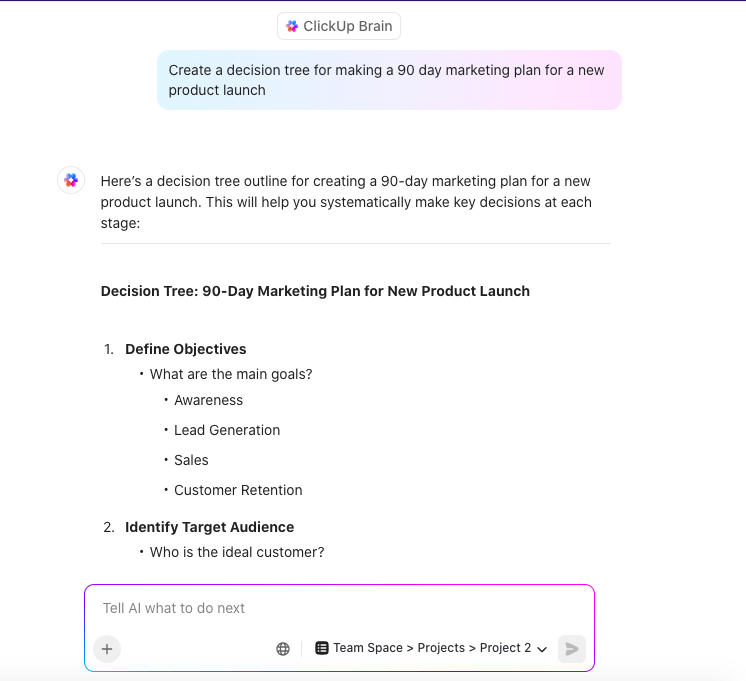
Task: Click the Decision Tree heading text
Action: pos(315,291)
